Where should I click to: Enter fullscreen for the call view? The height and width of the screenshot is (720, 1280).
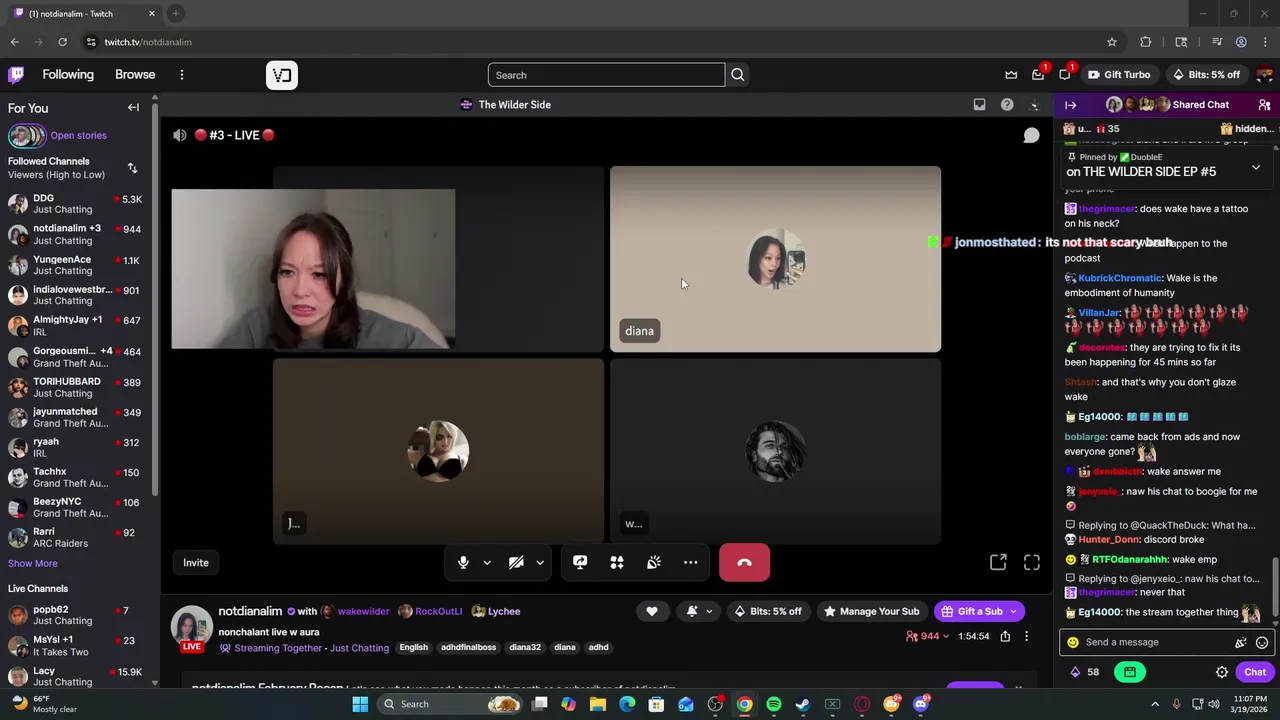pyautogui.click(x=1032, y=563)
